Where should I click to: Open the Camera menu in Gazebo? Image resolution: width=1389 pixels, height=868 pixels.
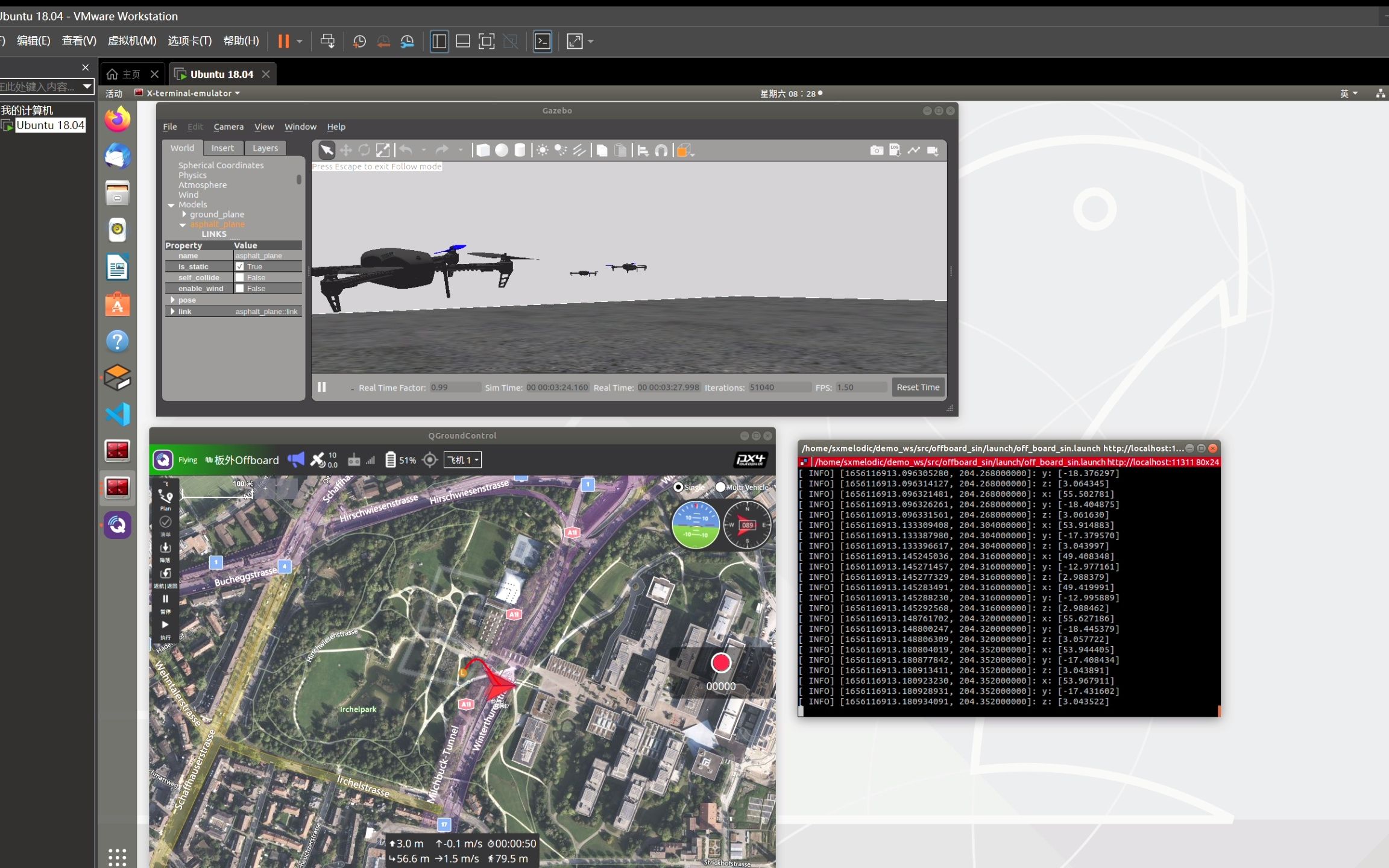(x=228, y=127)
